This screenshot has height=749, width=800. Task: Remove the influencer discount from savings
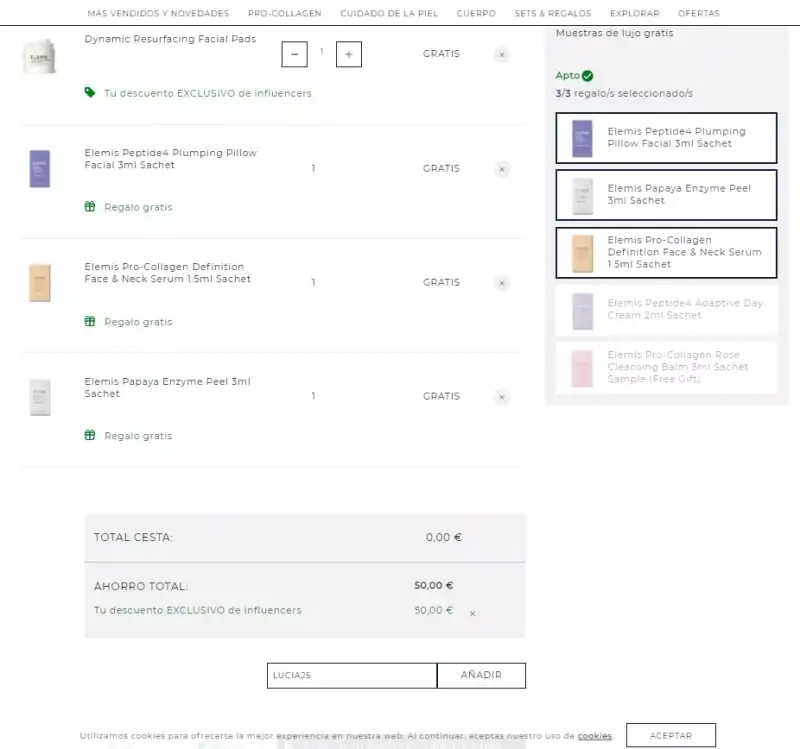pyautogui.click(x=472, y=613)
